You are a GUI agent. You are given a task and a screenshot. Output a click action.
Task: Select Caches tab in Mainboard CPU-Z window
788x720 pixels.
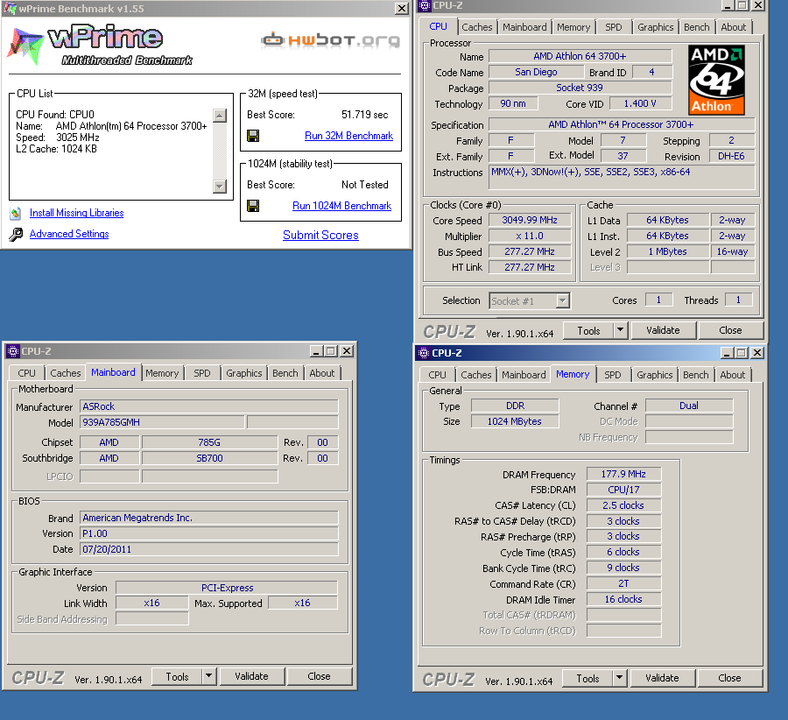(x=65, y=373)
